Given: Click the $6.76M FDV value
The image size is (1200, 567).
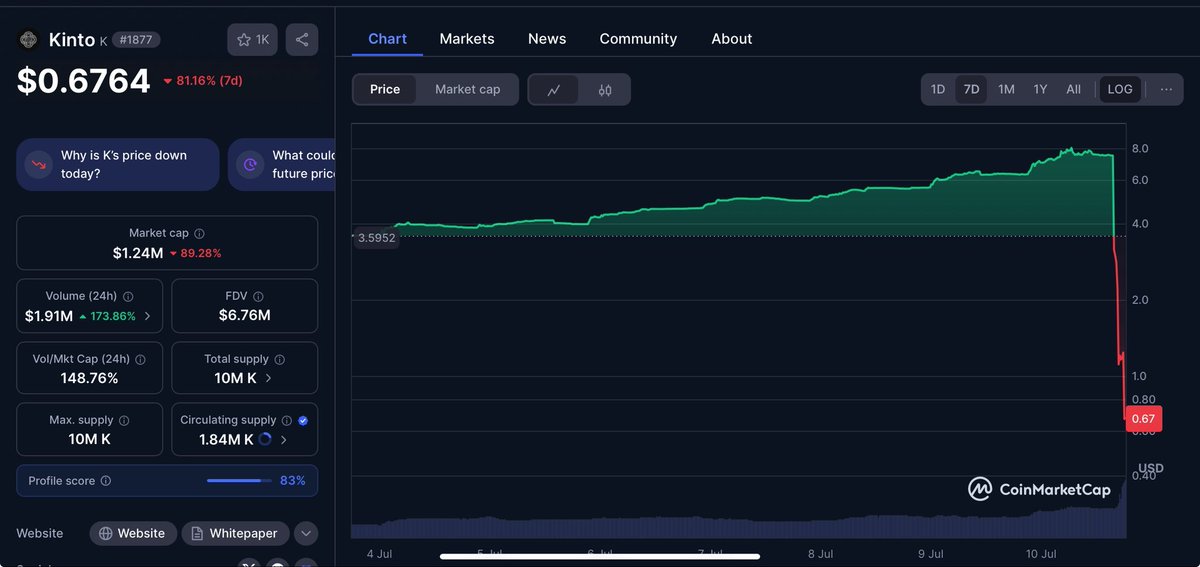Looking at the screenshot, I should pos(245,316).
